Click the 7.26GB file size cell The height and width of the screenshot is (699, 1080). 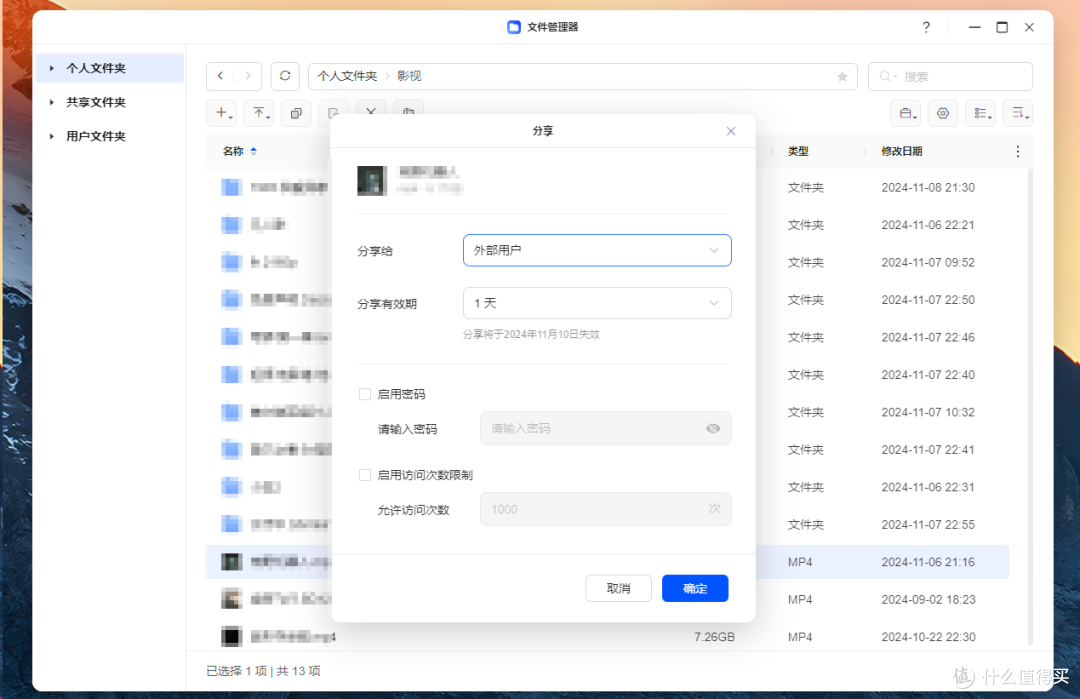pos(714,637)
